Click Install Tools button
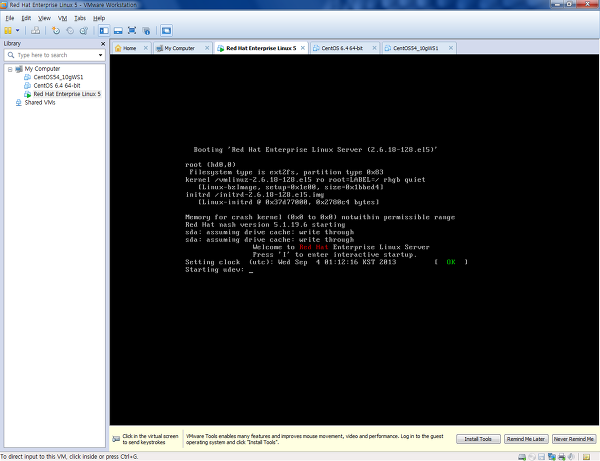 coord(478,439)
